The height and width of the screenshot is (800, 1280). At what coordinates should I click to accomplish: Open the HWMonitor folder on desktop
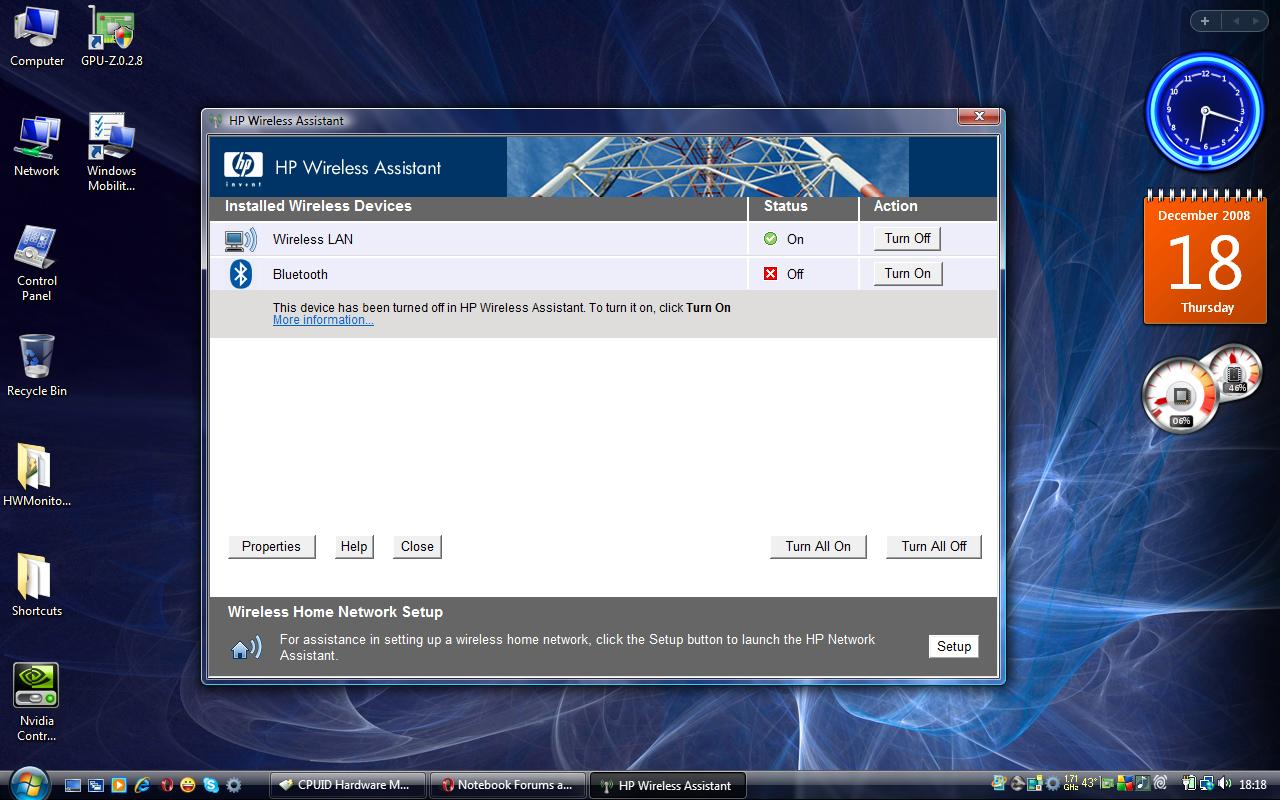[x=37, y=476]
